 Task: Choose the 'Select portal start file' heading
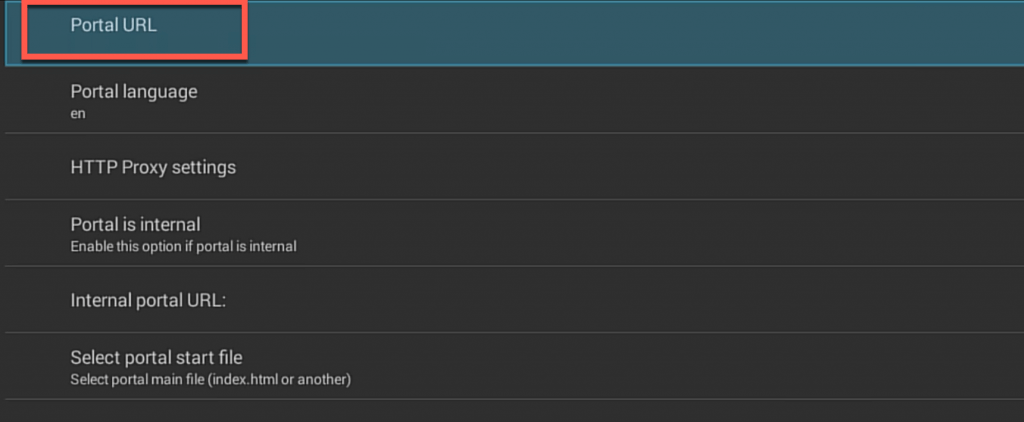point(157,357)
